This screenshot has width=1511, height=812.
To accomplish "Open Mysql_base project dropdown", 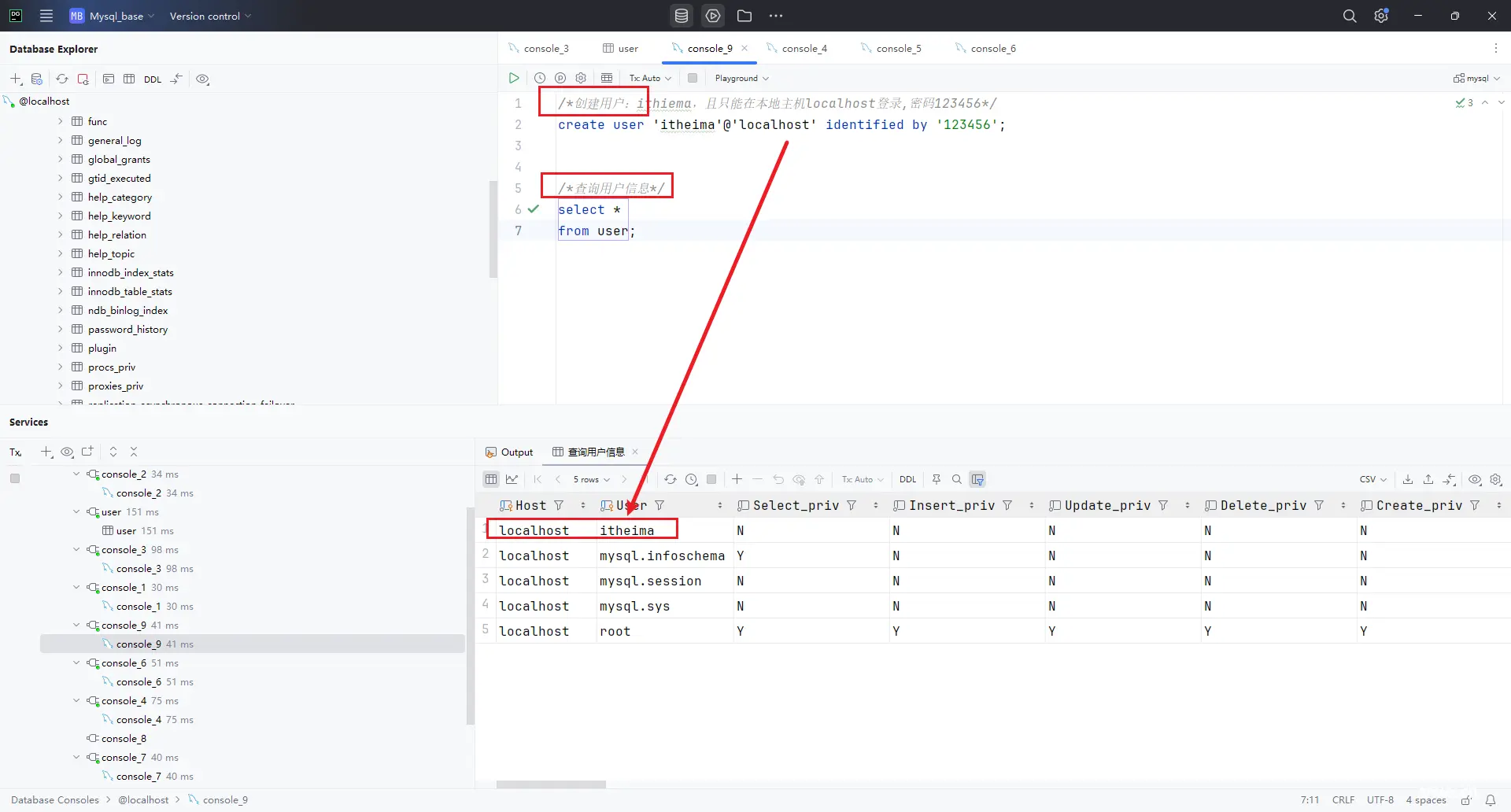I will tap(112, 16).
